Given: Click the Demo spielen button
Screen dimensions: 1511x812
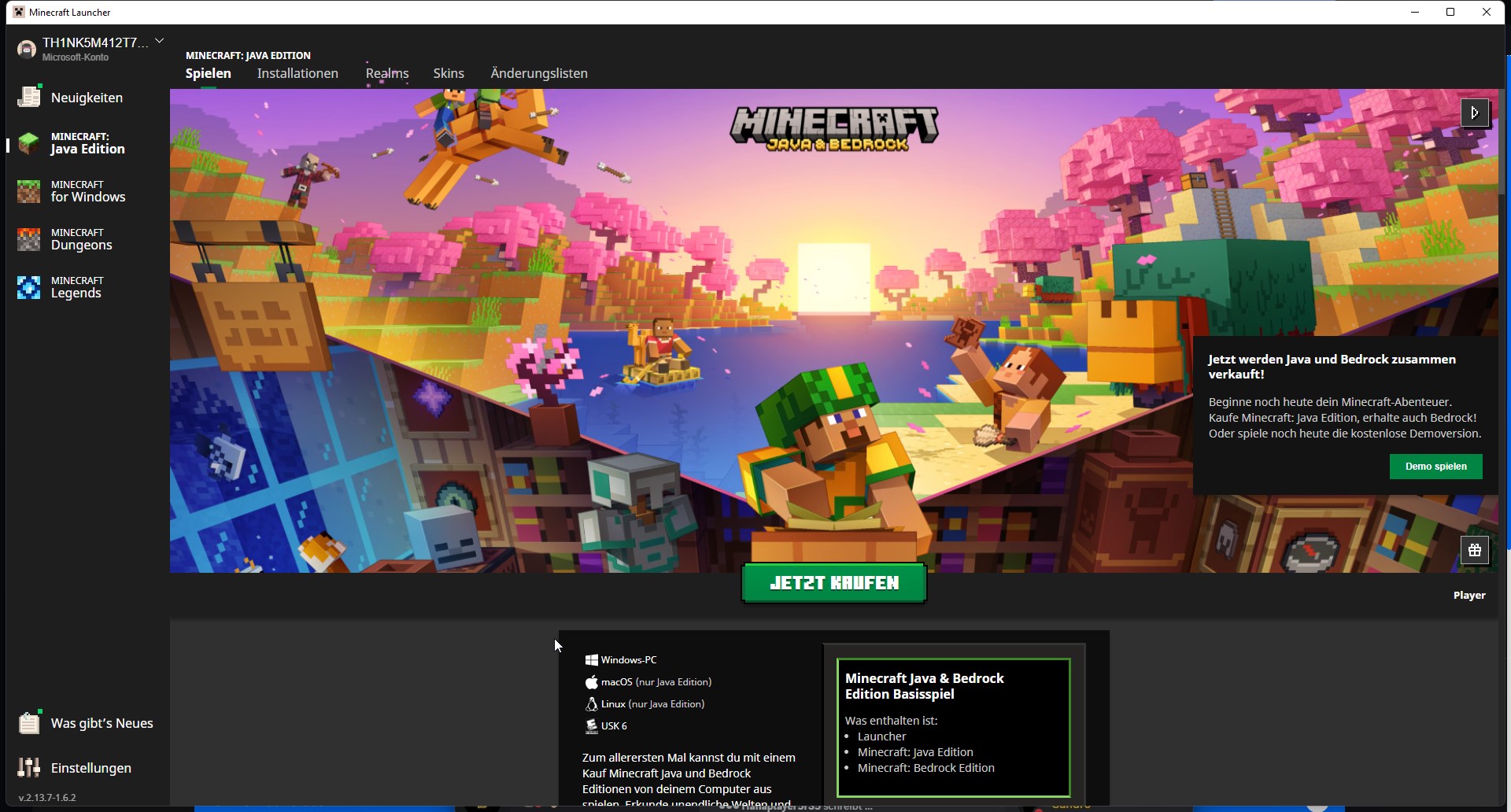Looking at the screenshot, I should click(1435, 467).
